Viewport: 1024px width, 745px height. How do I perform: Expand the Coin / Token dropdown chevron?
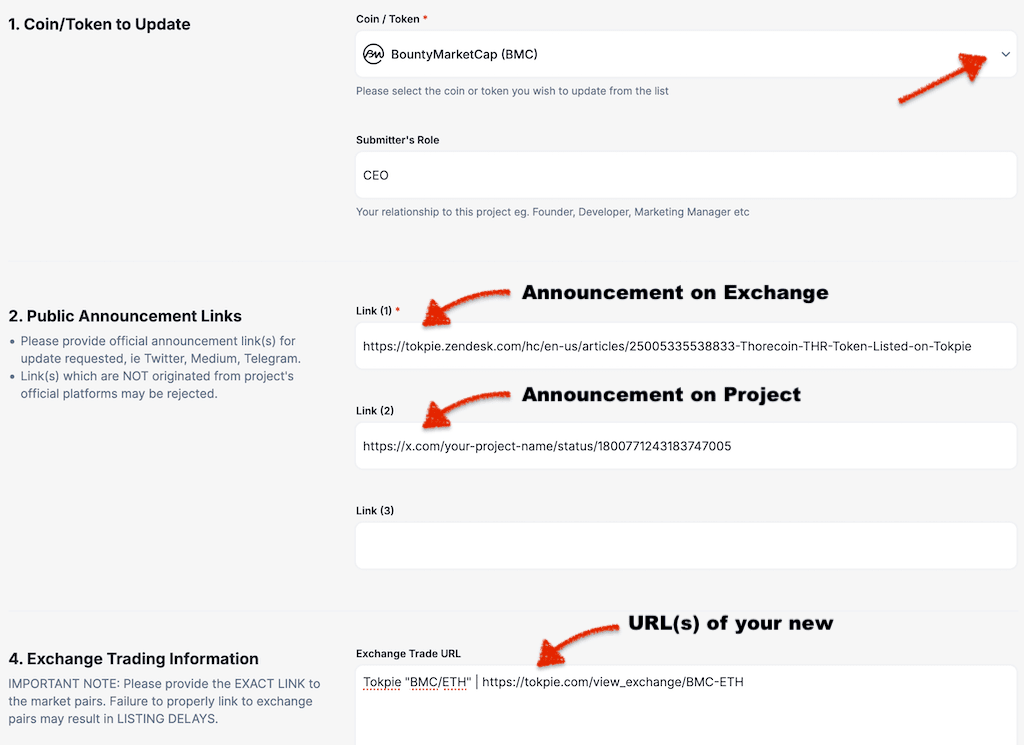tap(1005, 54)
